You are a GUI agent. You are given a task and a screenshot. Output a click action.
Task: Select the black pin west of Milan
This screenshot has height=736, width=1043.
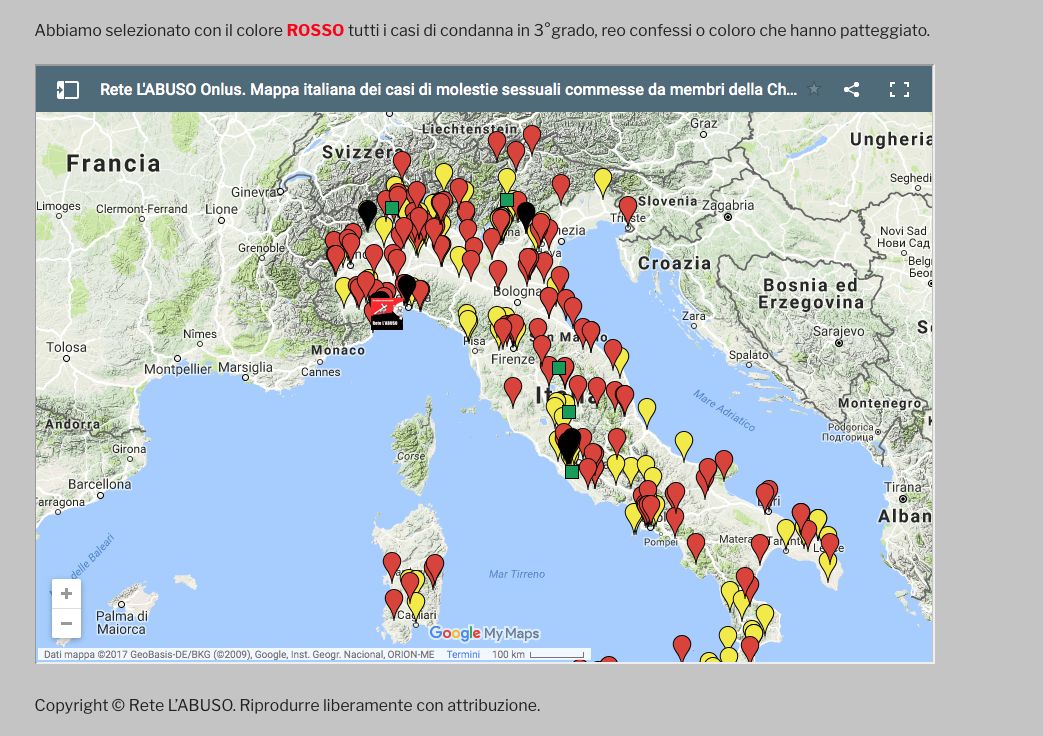(x=367, y=214)
